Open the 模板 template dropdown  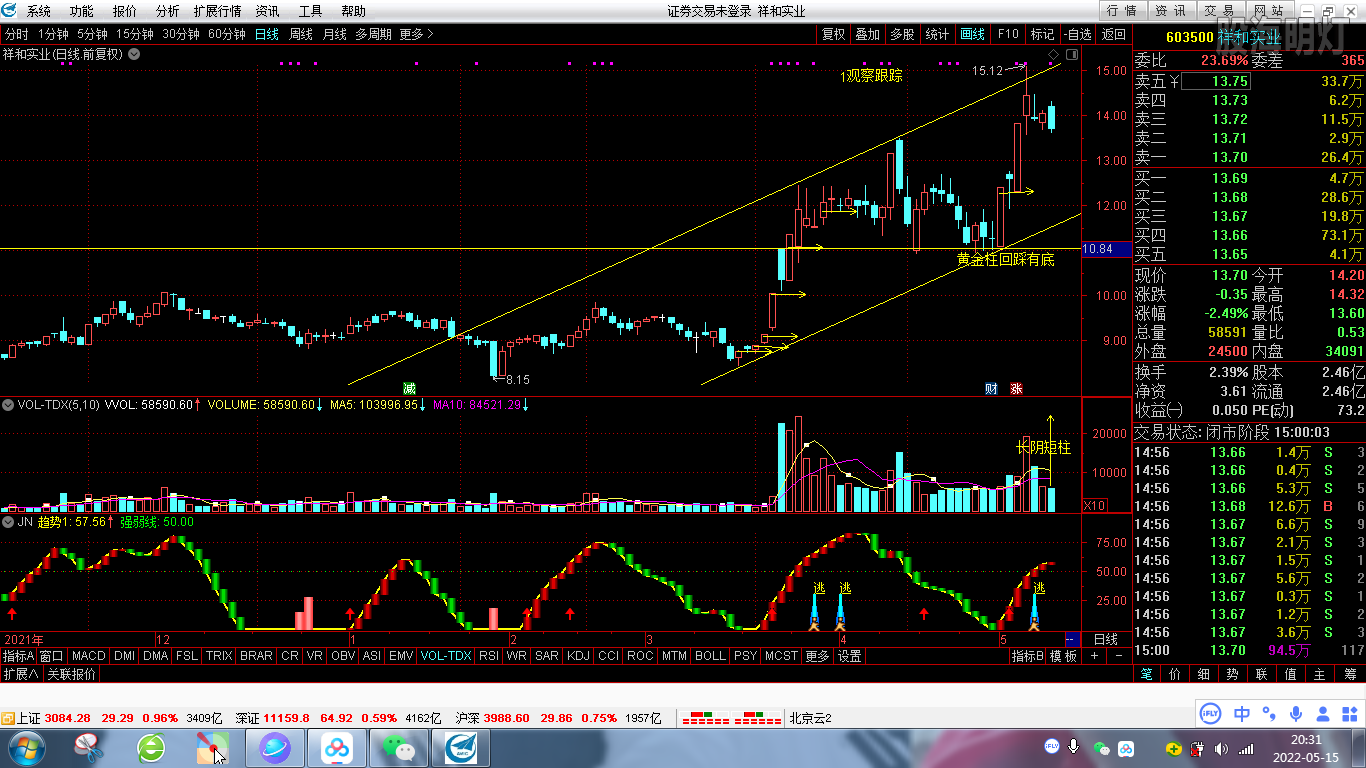click(1063, 656)
